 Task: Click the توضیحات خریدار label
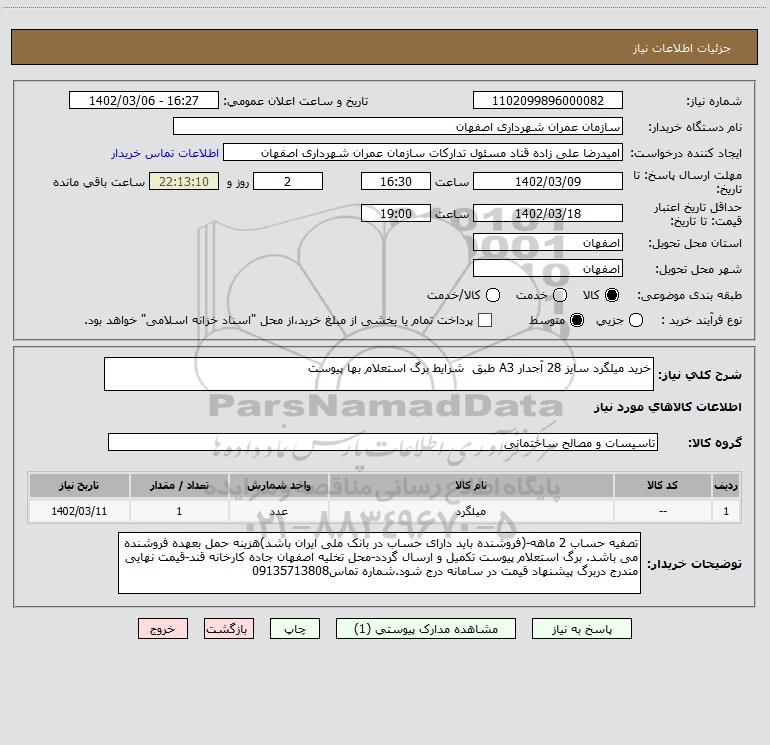[x=694, y=564]
